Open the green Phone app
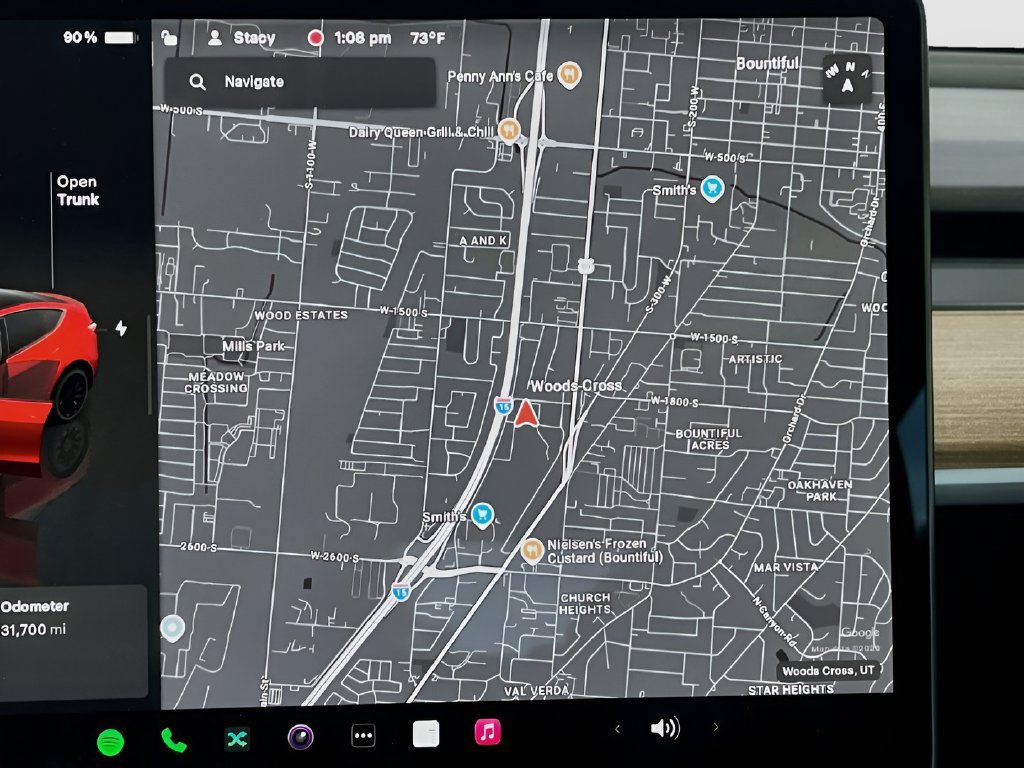 tap(174, 740)
